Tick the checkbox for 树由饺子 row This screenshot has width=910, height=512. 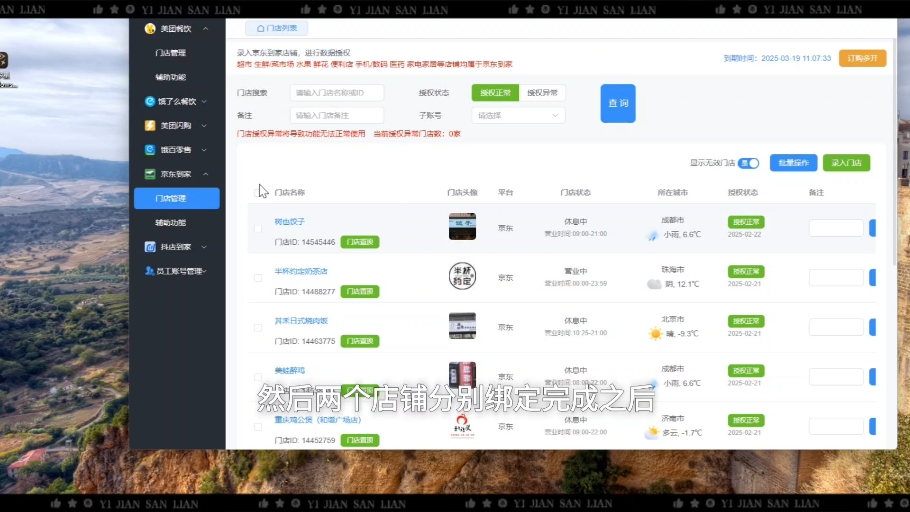point(258,228)
